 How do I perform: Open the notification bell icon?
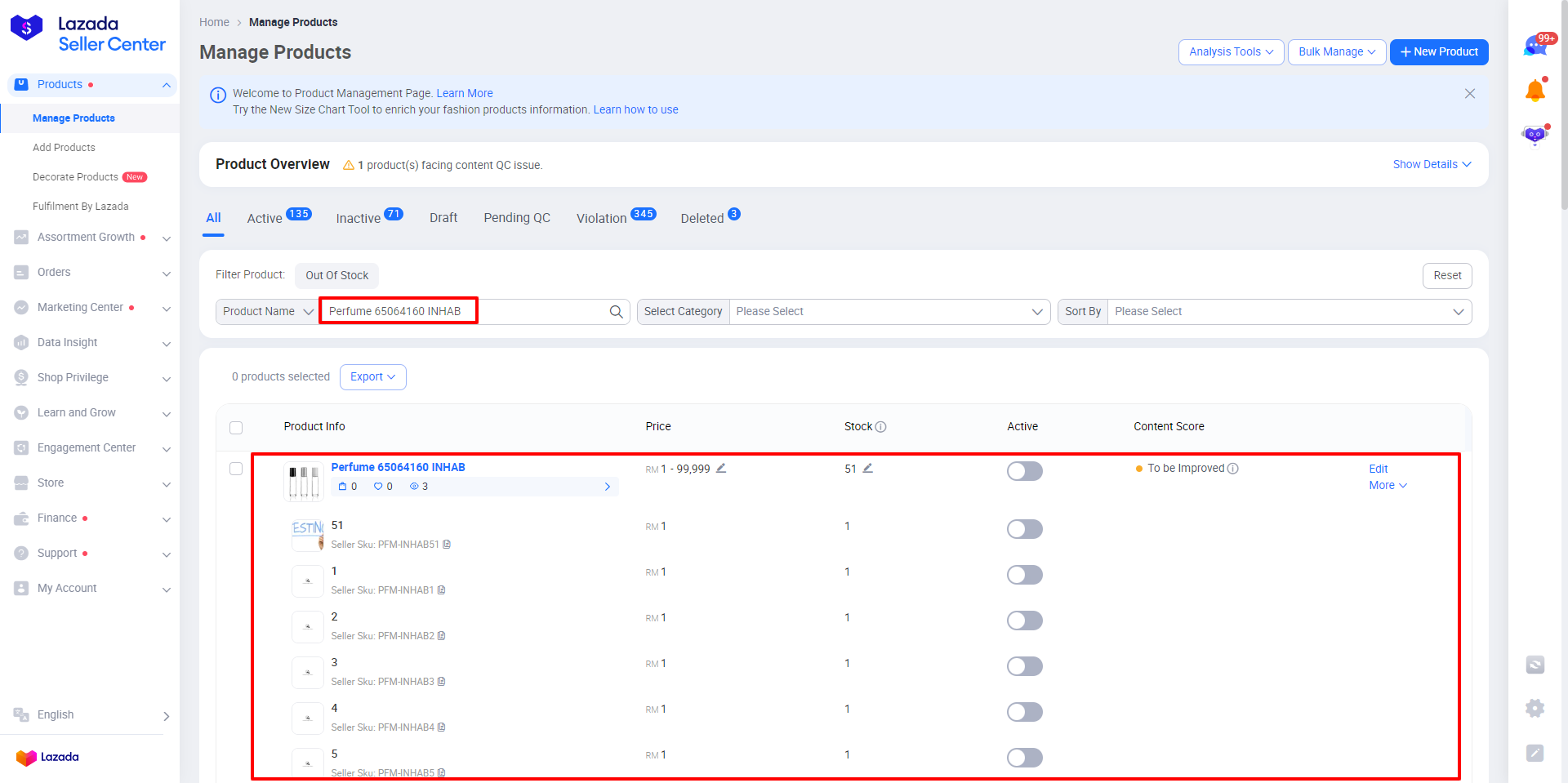click(x=1535, y=91)
